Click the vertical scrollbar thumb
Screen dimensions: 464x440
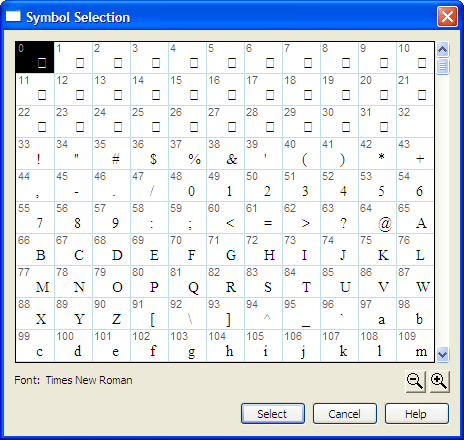(x=443, y=67)
